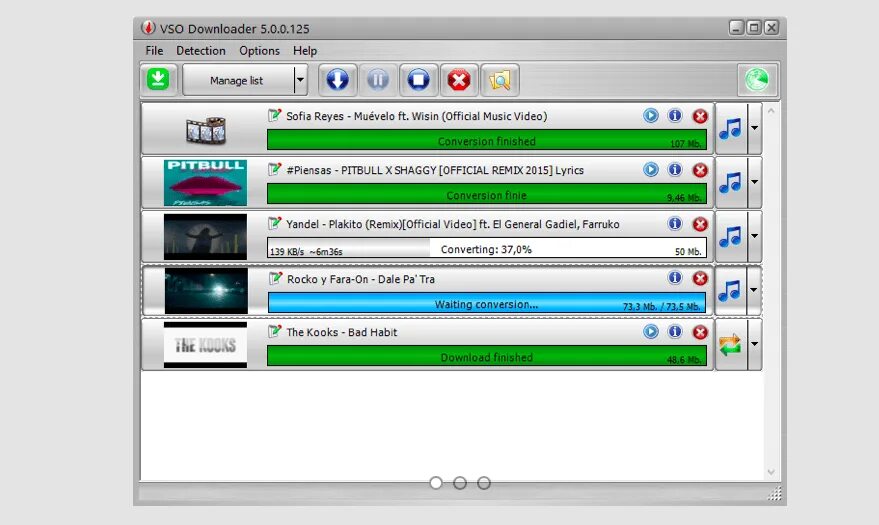Viewport: 879px width, 525px height.
Task: Select the first slide indicator dot
Action: point(436,482)
